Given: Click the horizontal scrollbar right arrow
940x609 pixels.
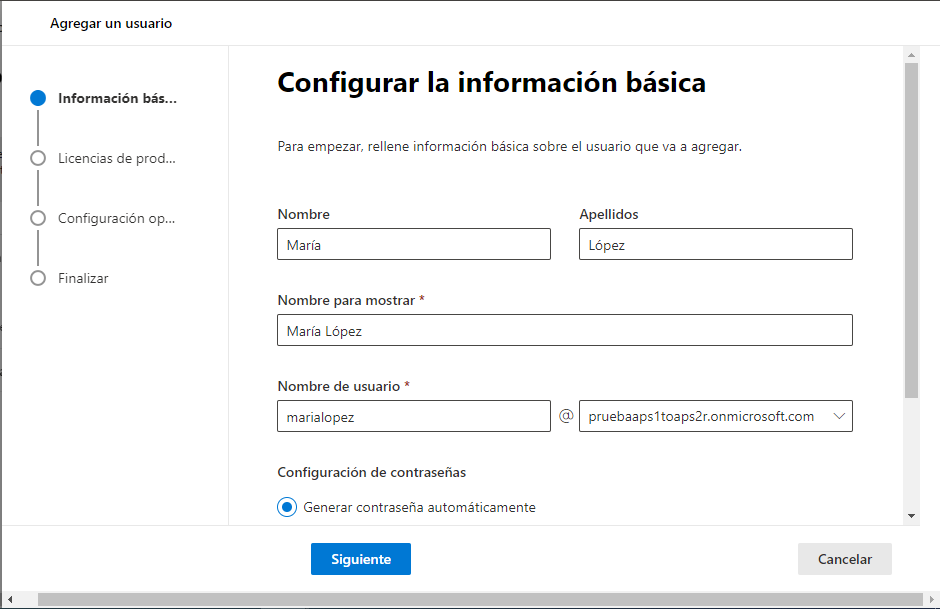Looking at the screenshot, I should tap(932, 599).
